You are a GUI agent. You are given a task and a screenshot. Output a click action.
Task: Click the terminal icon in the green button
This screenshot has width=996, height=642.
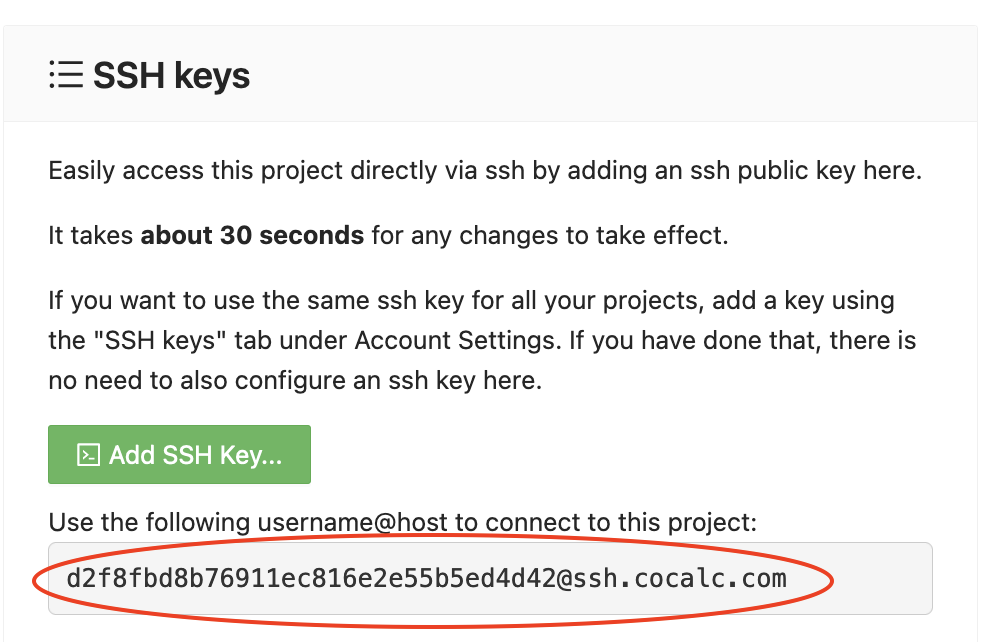click(89, 455)
